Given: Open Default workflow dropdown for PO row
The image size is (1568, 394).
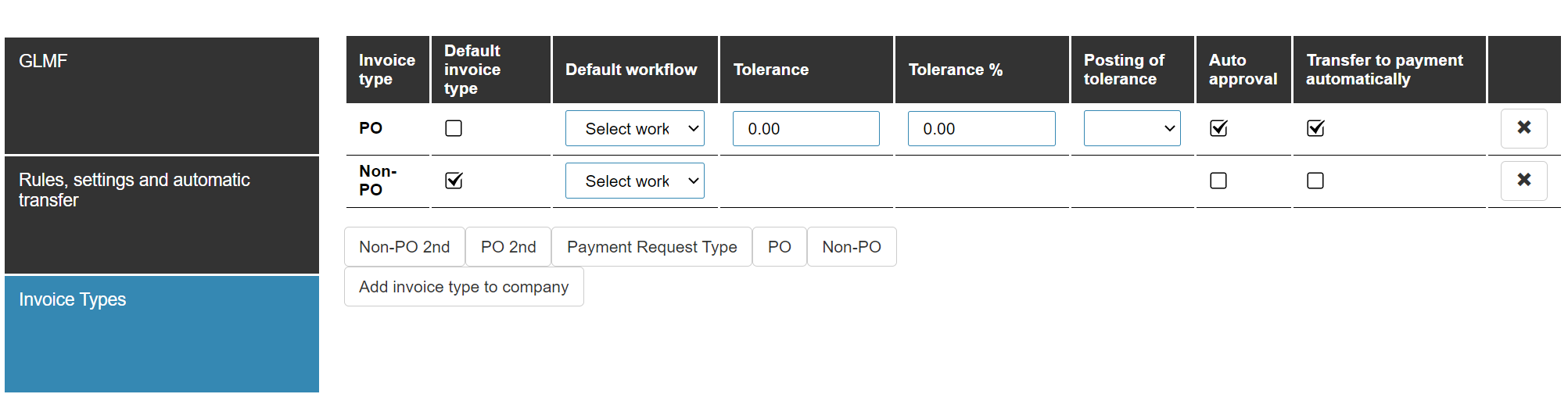Looking at the screenshot, I should pos(635,128).
